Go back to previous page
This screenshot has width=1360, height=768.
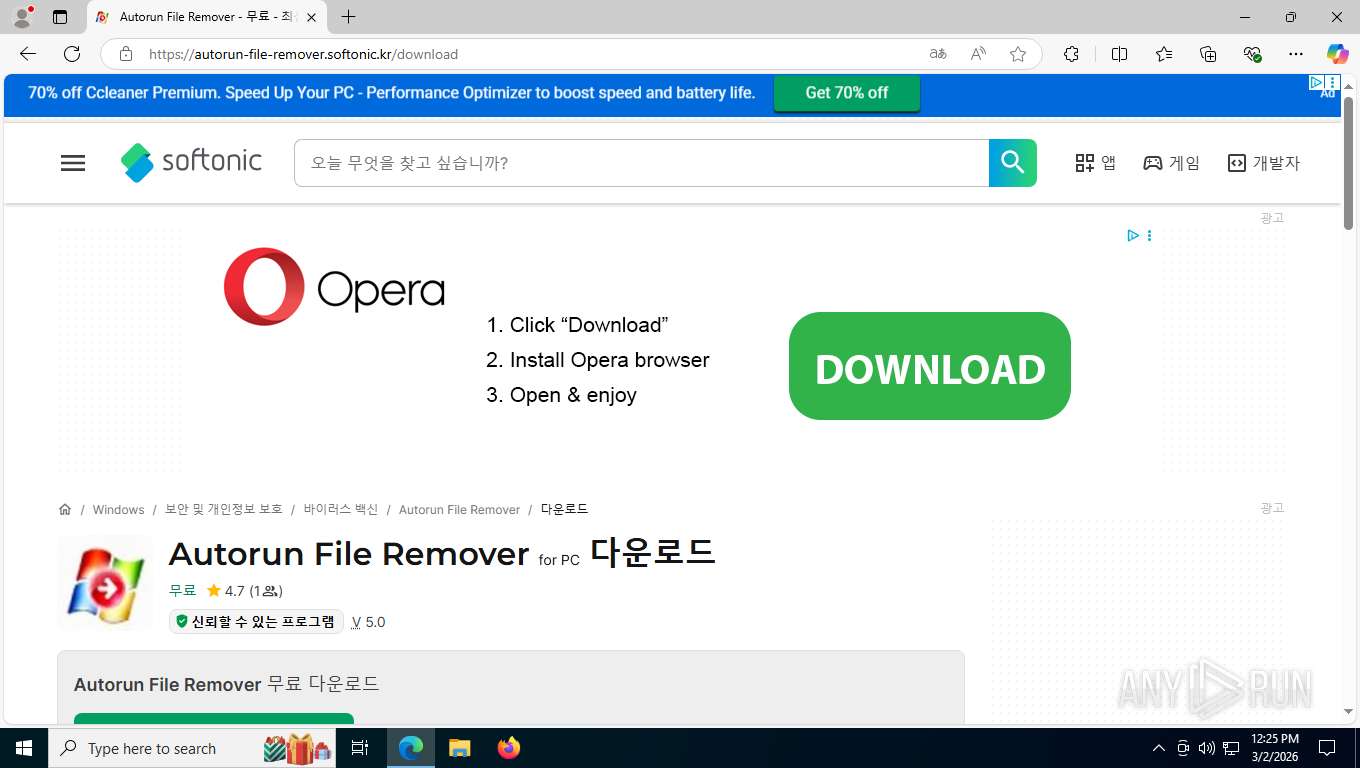click(x=28, y=54)
